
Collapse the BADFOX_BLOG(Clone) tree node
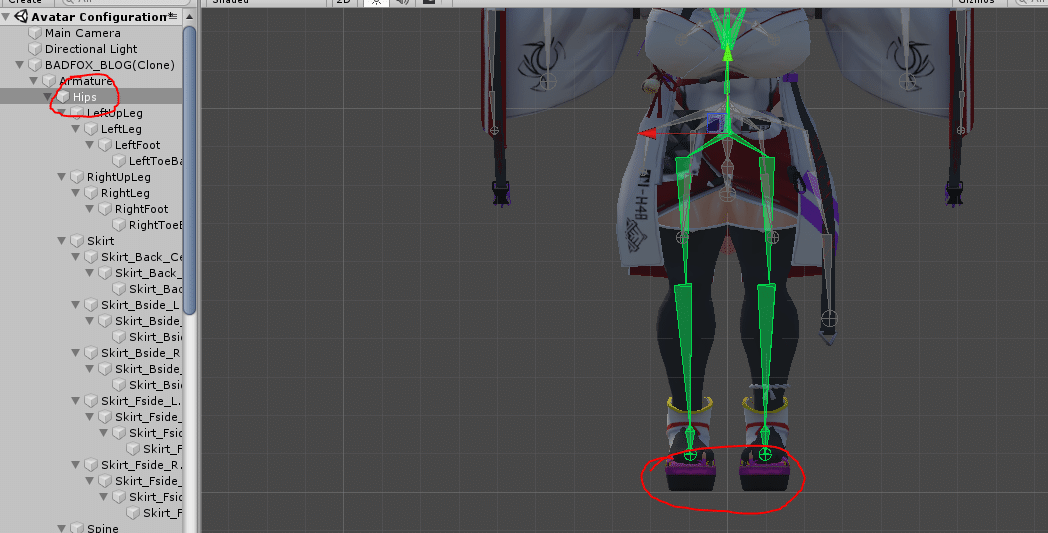pos(20,65)
